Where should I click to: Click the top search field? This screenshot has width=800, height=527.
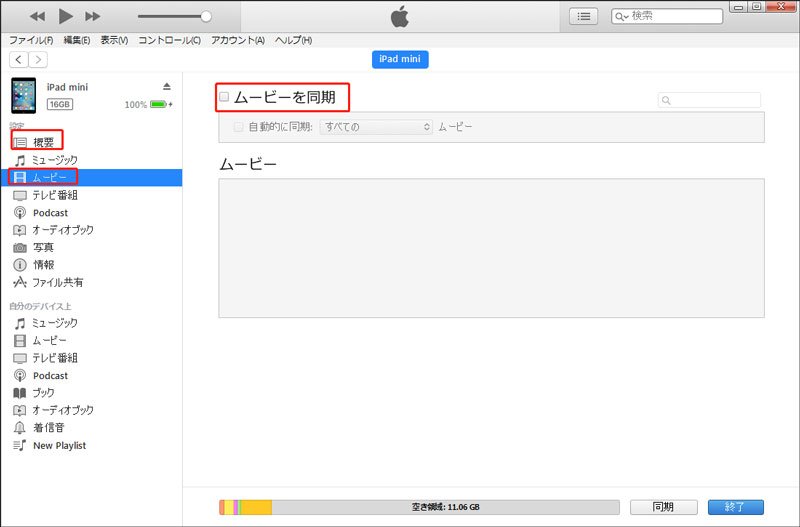[667, 16]
